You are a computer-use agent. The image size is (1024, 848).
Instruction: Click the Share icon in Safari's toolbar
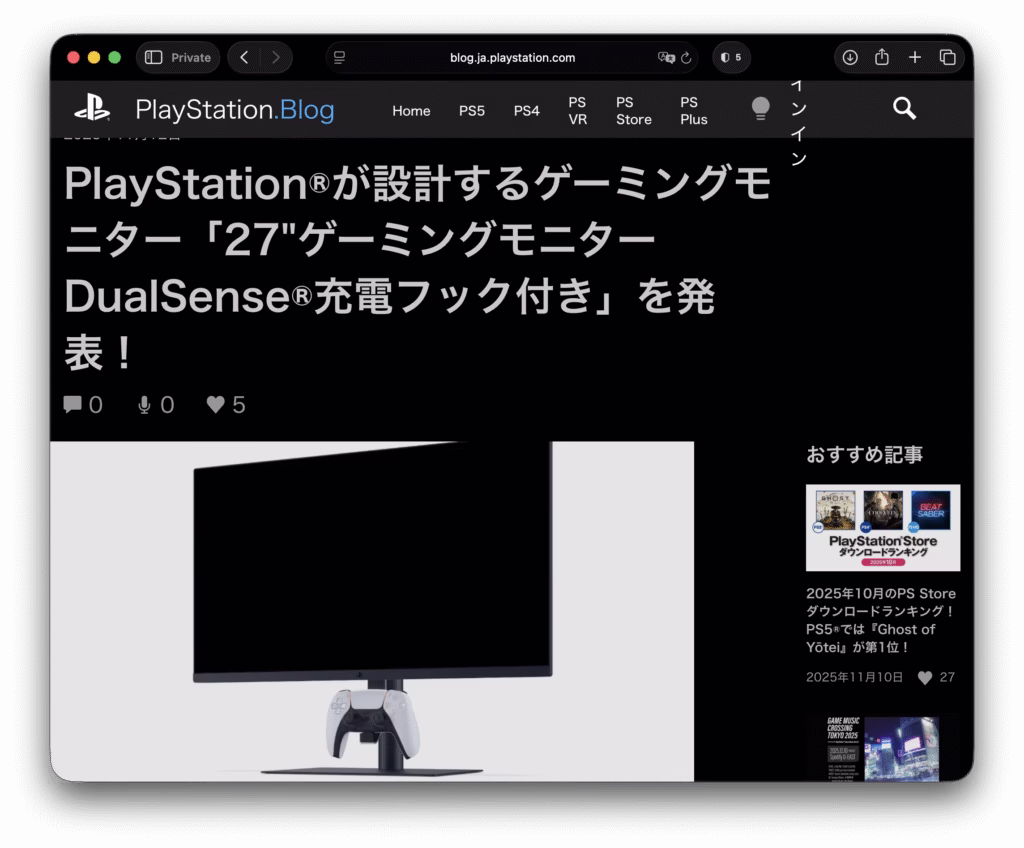coord(882,57)
